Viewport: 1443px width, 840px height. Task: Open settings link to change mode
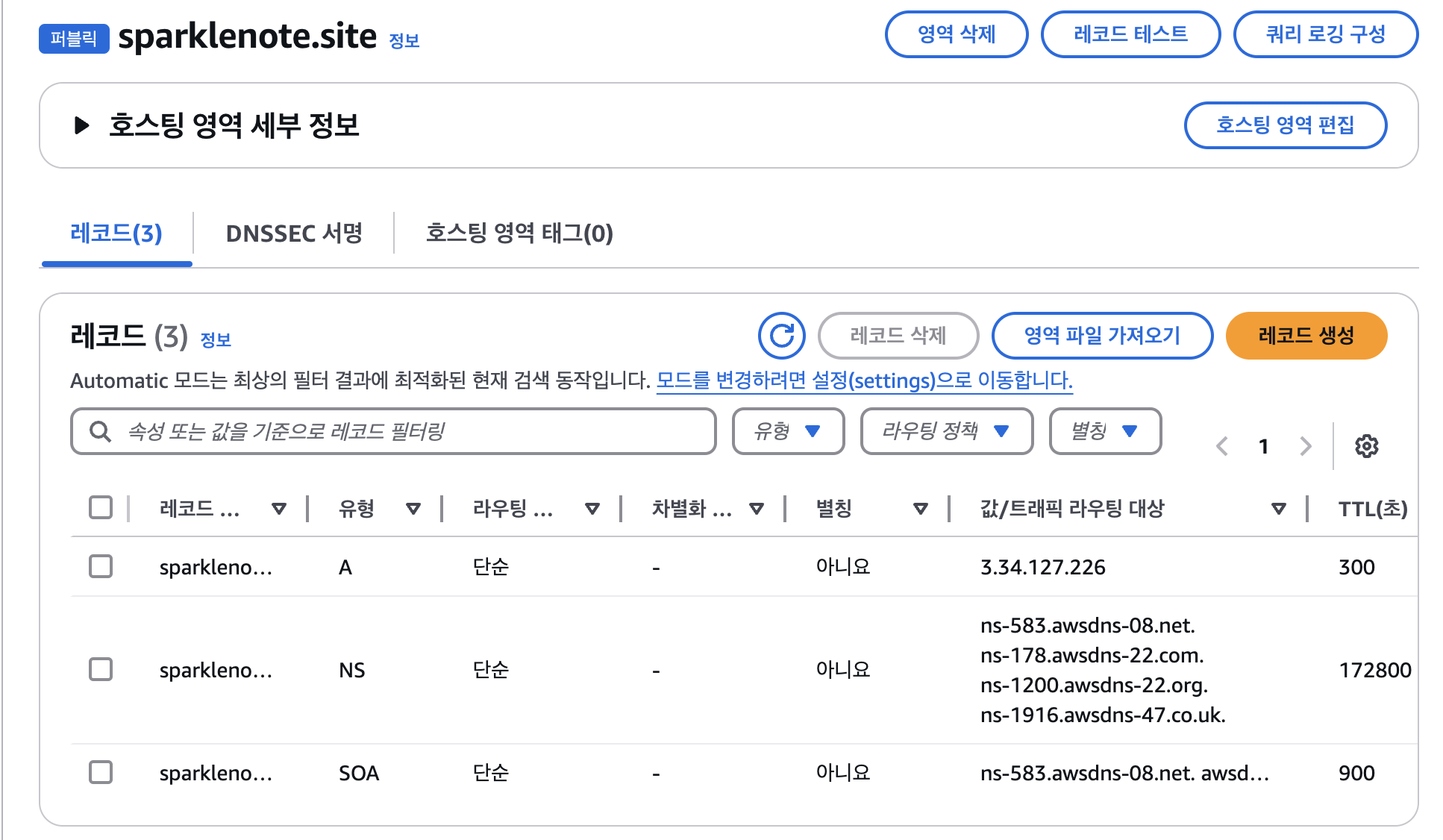864,380
